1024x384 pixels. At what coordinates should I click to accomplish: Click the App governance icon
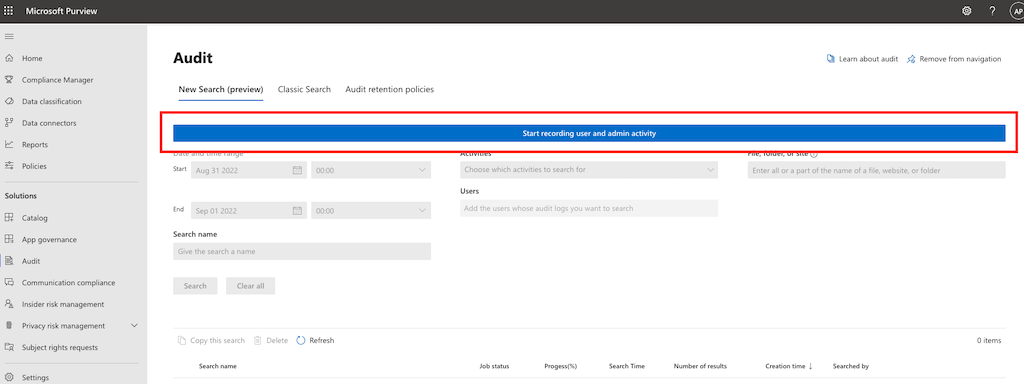point(9,239)
